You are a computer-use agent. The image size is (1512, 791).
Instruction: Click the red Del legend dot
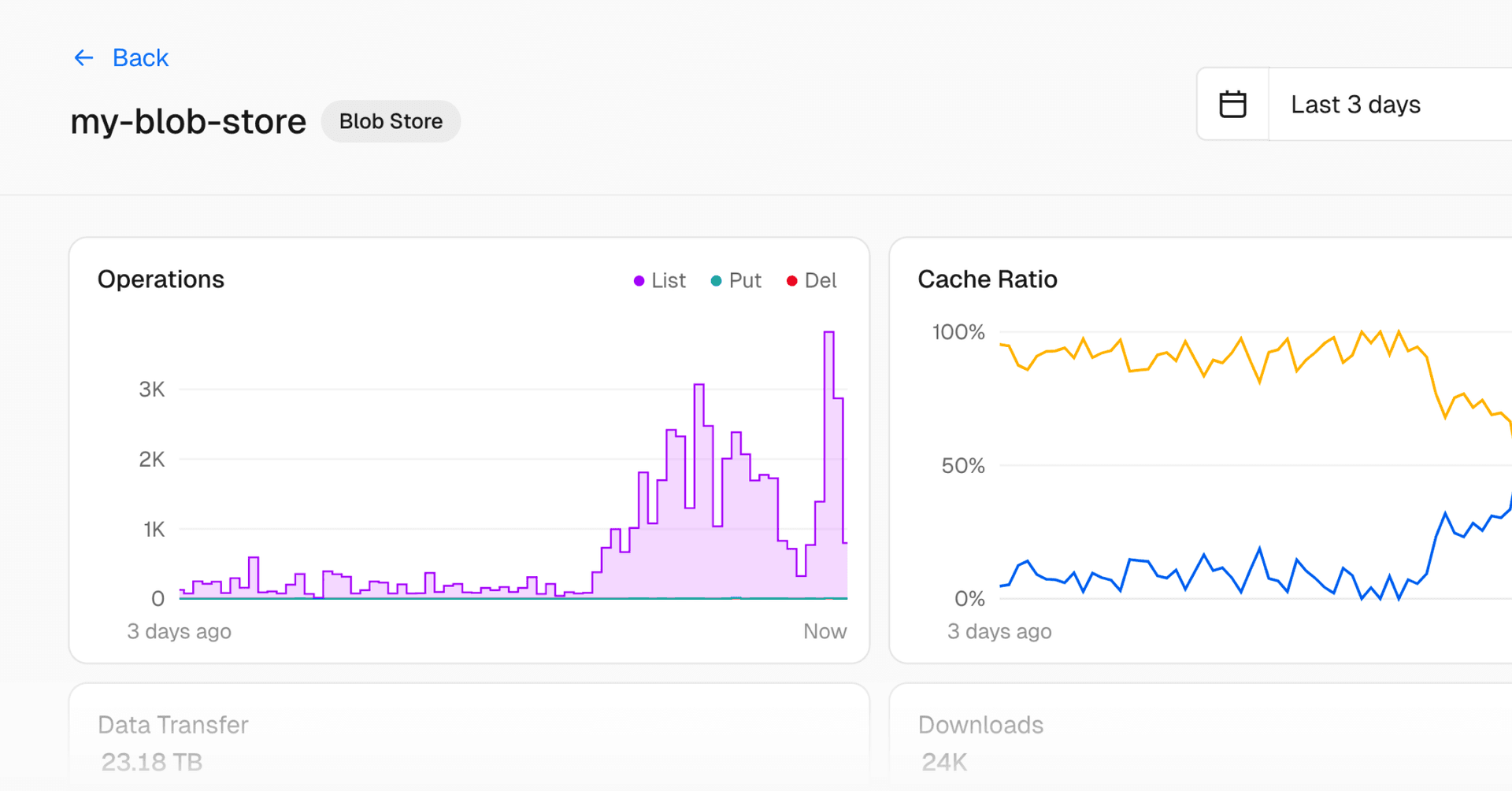pos(791,281)
